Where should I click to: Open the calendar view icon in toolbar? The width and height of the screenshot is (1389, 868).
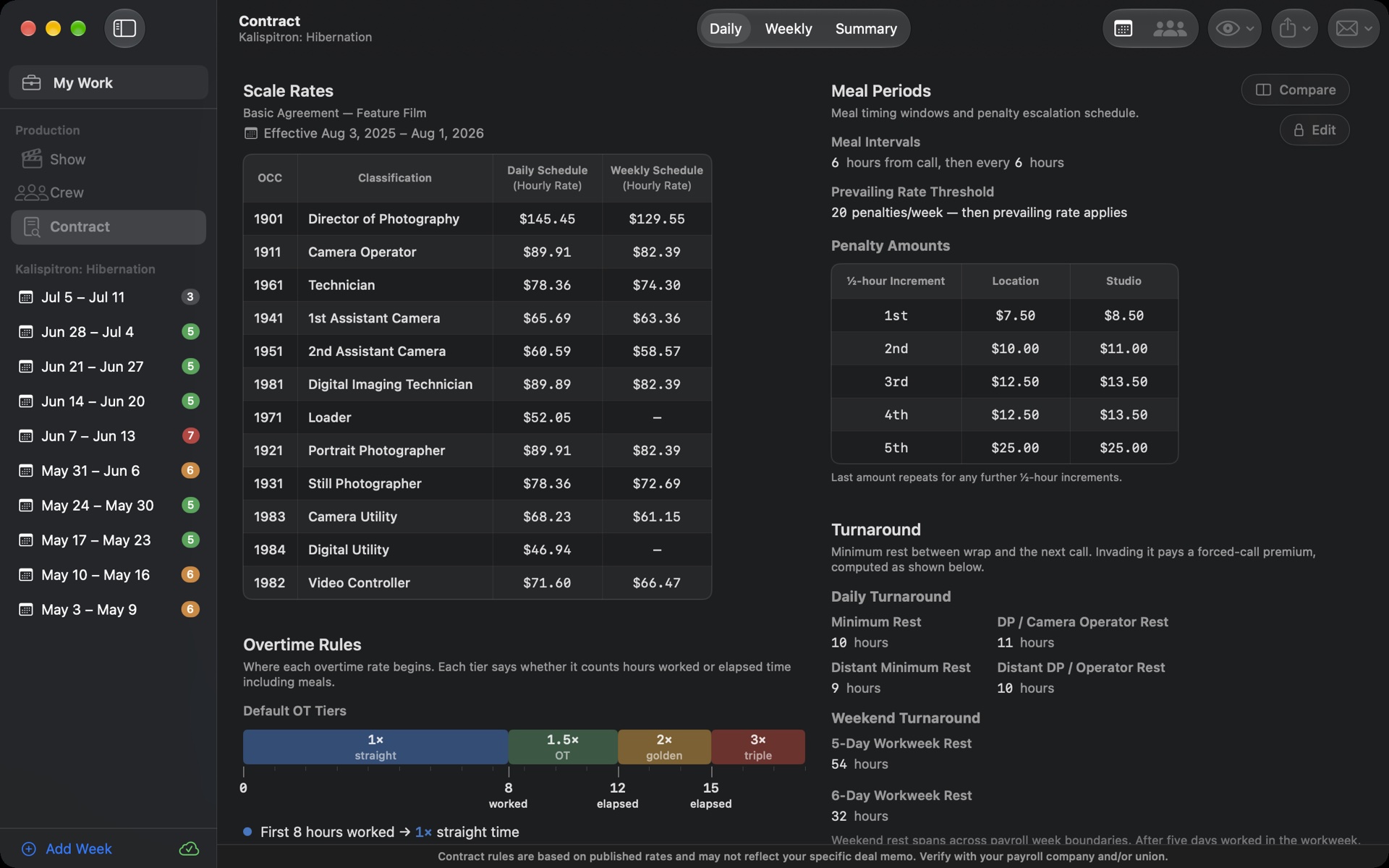click(1123, 28)
